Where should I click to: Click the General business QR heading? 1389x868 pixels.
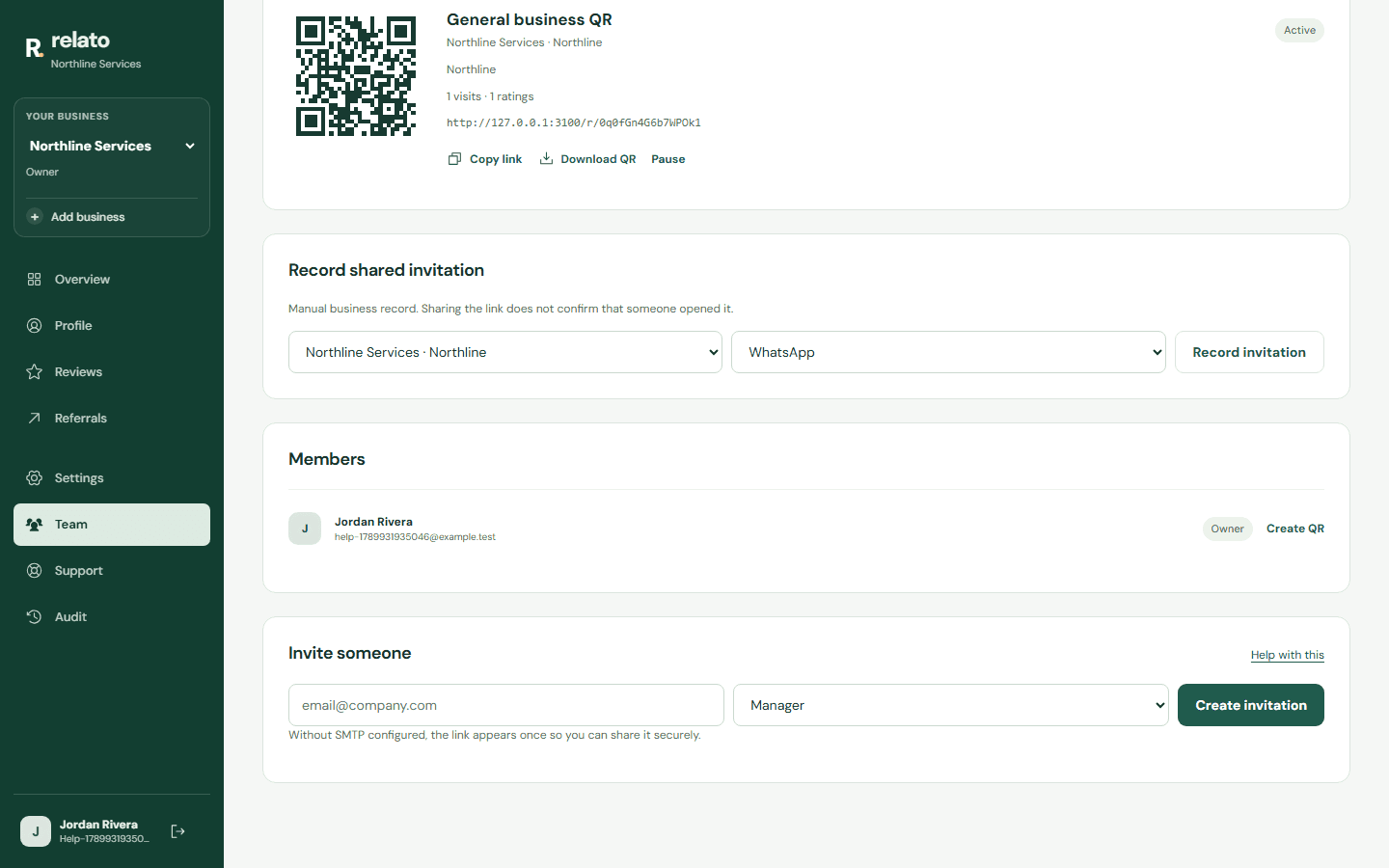[x=530, y=19]
